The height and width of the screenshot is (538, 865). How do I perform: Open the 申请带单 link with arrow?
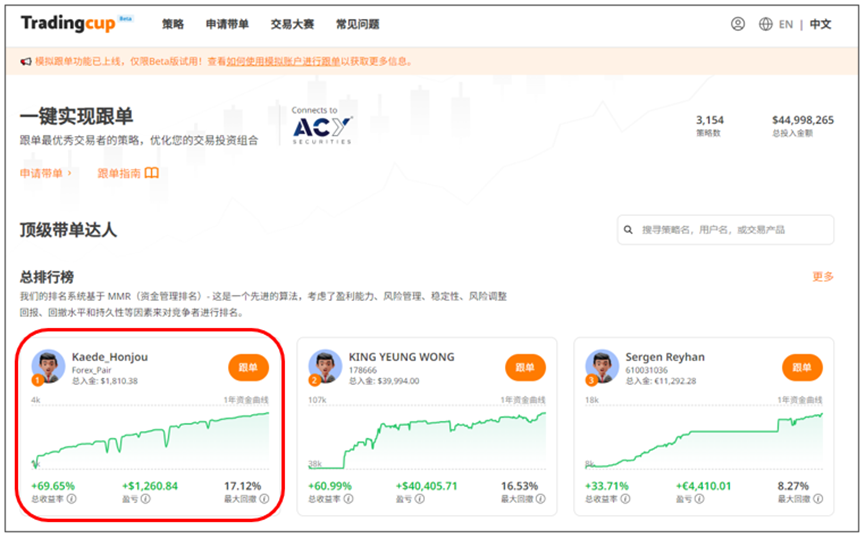click(46, 173)
